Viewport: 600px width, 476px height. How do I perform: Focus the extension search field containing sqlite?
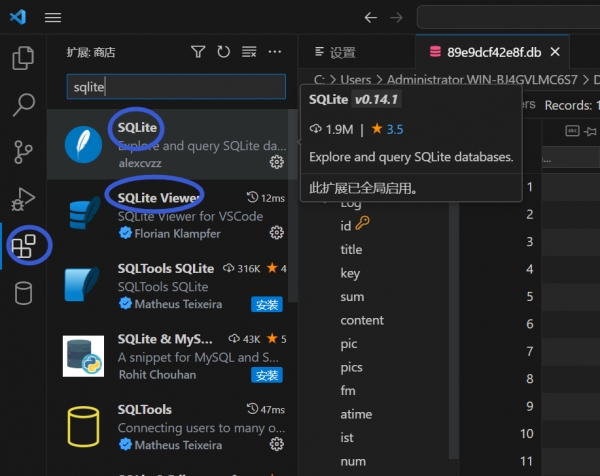176,87
